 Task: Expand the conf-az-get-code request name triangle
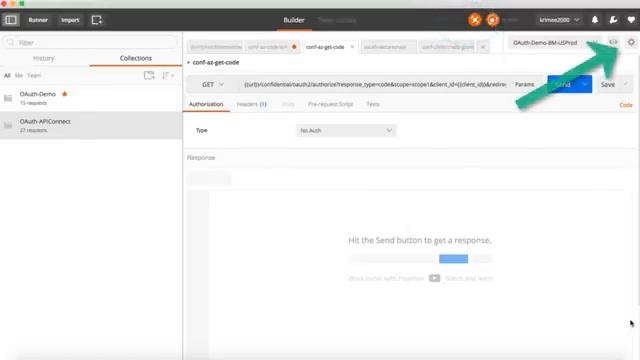click(189, 62)
